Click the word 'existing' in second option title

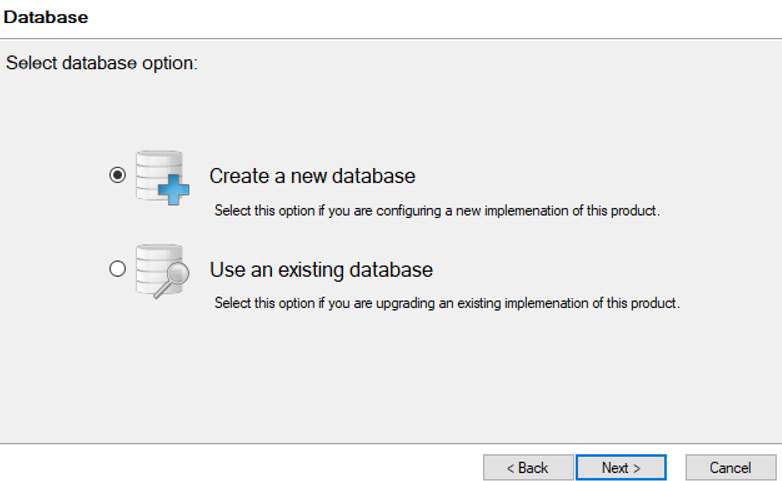click(x=304, y=270)
